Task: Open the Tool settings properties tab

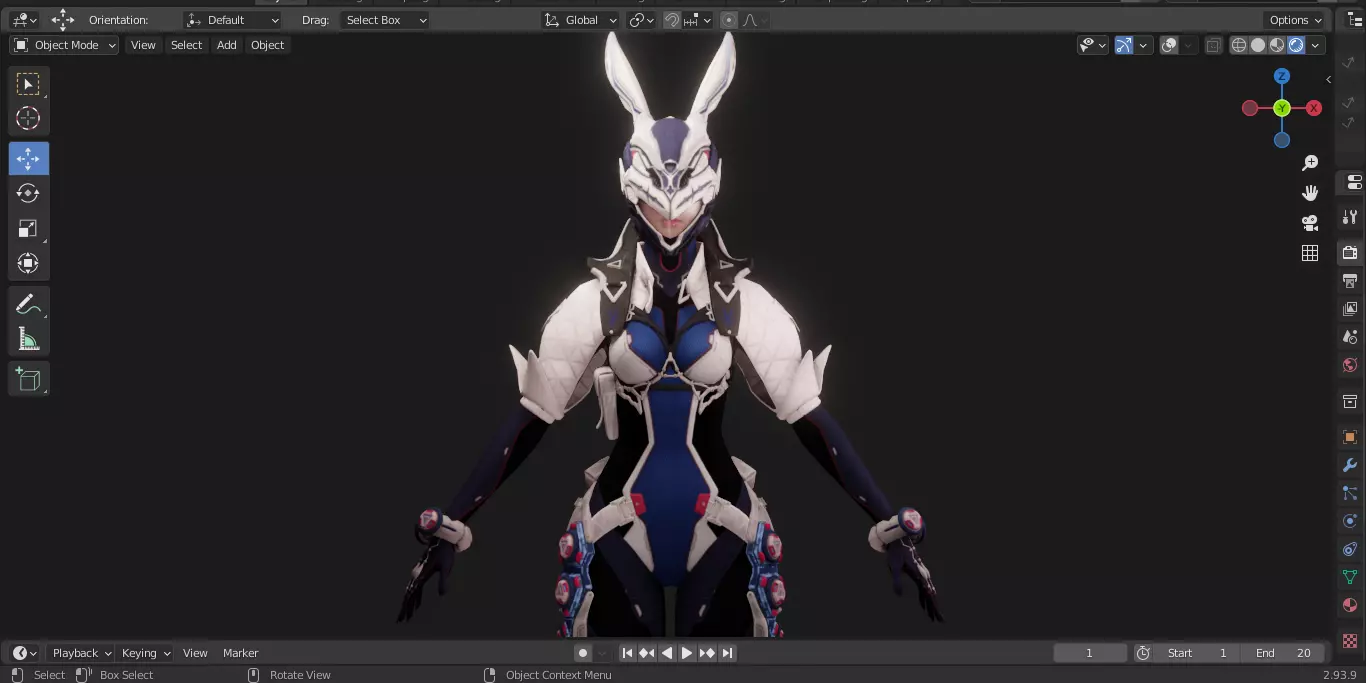Action: pyautogui.click(x=1350, y=217)
